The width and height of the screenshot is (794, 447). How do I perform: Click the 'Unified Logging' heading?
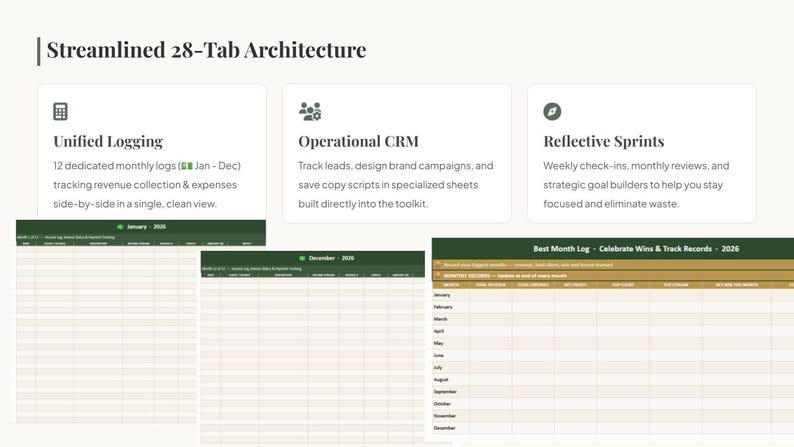tap(108, 141)
